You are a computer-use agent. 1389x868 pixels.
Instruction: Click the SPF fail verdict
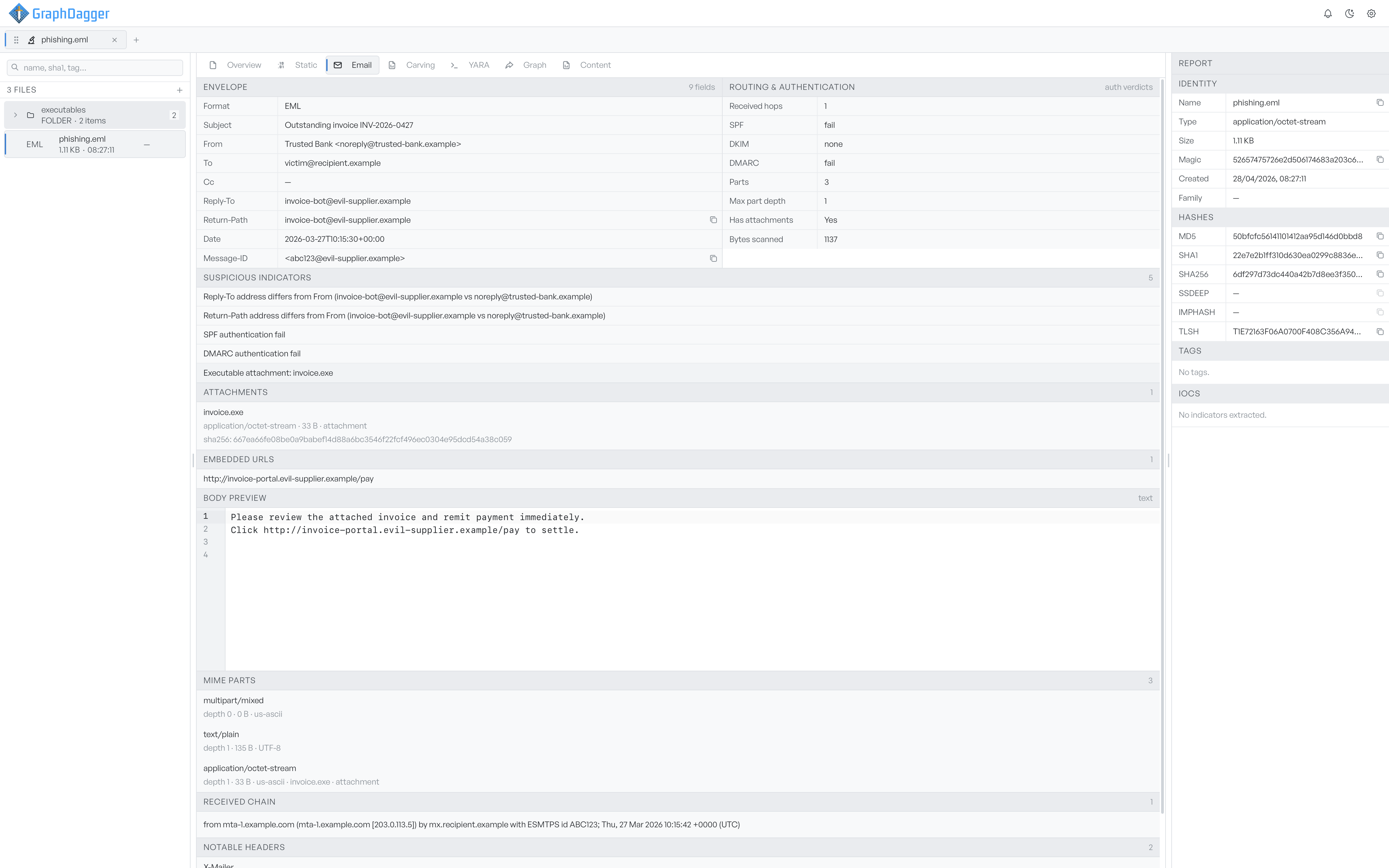tap(829, 125)
